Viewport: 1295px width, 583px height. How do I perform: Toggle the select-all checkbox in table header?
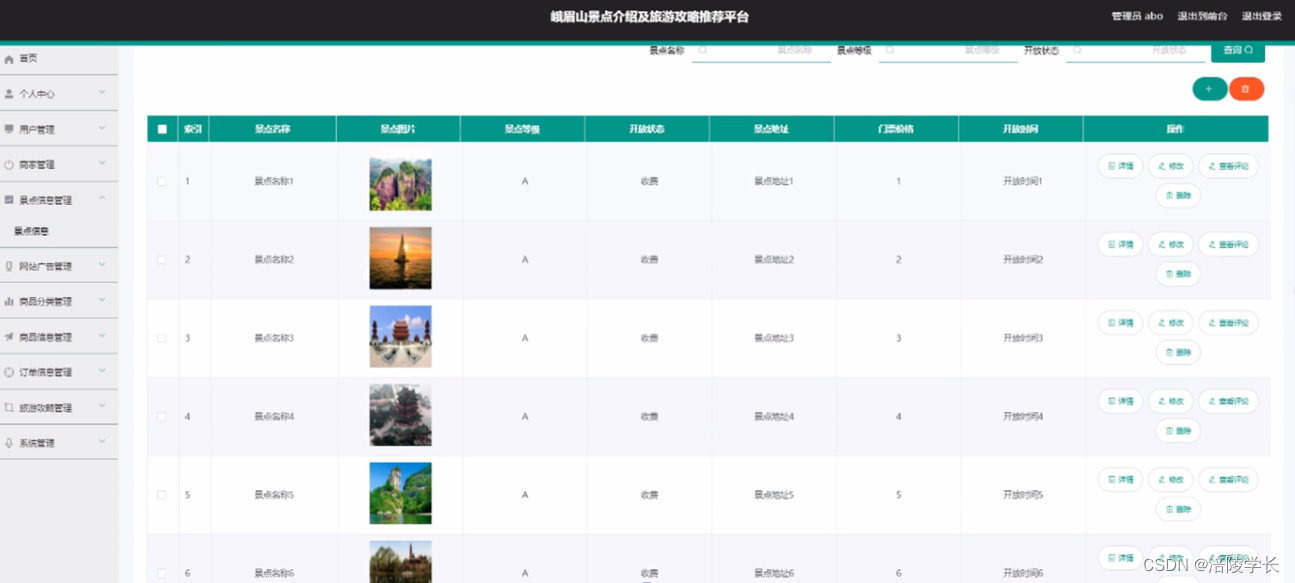[x=162, y=129]
